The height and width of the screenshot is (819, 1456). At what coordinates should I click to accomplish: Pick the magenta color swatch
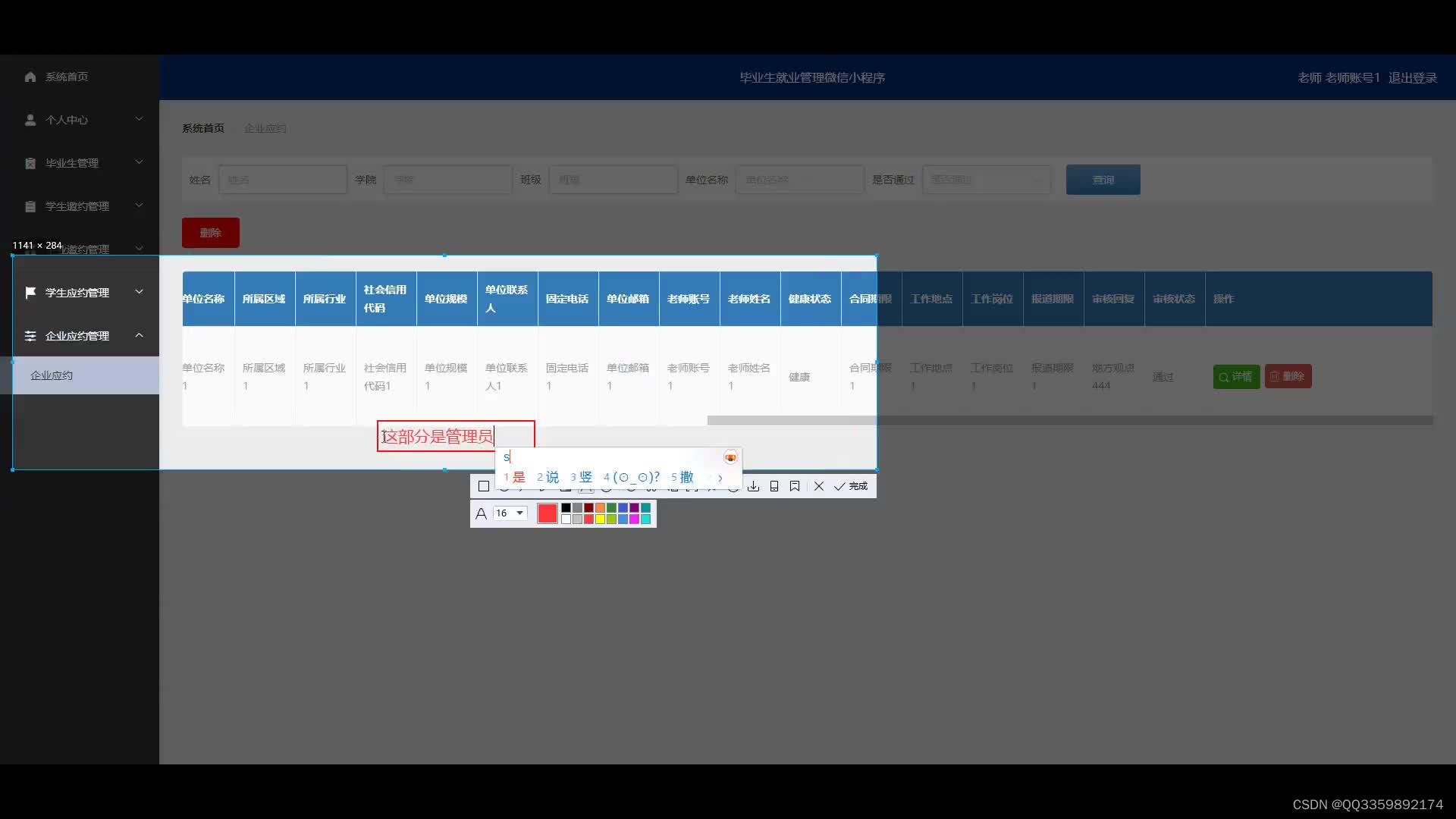pos(634,519)
